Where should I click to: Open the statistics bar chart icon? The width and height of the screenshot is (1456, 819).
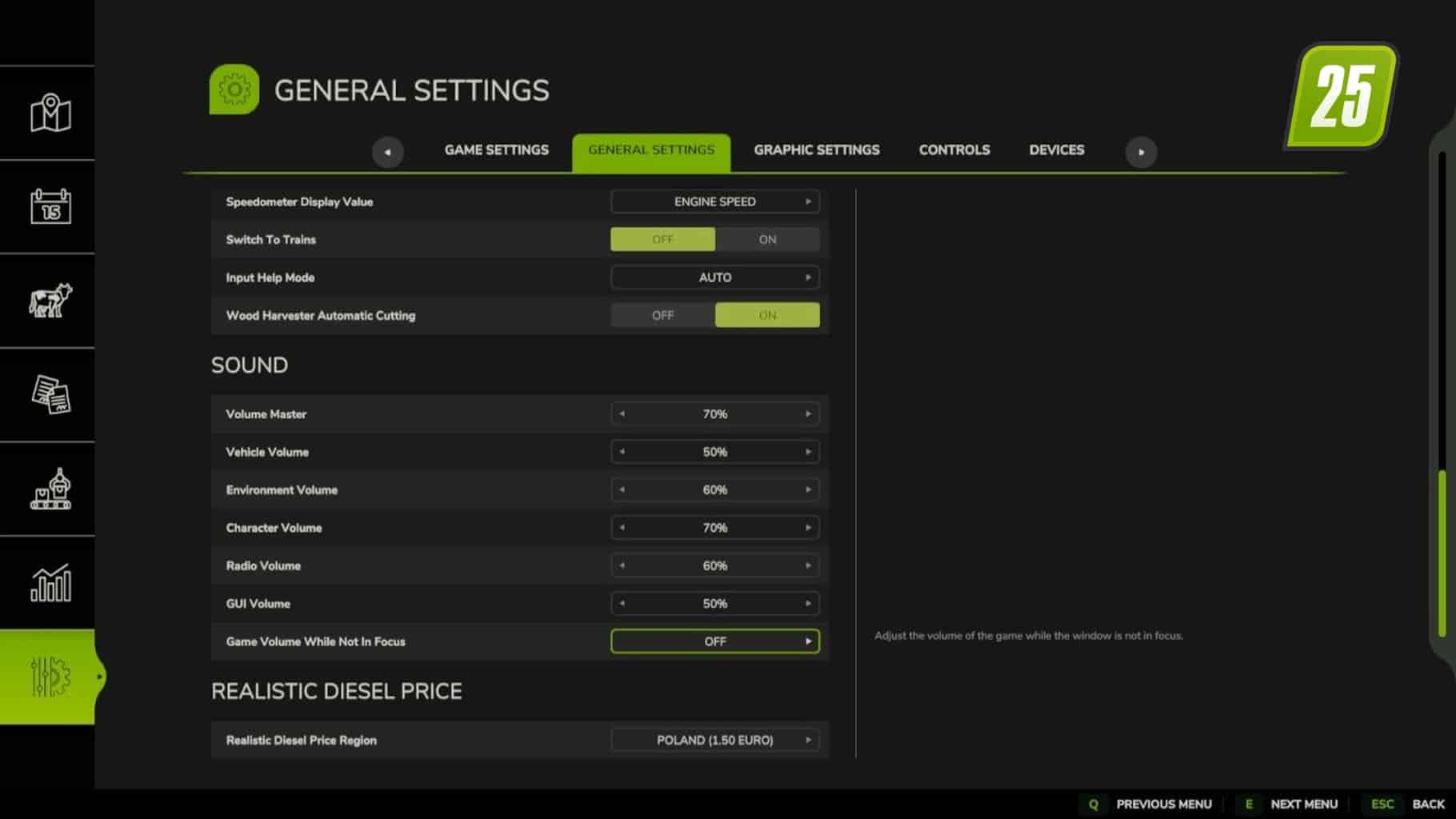pyautogui.click(x=50, y=582)
